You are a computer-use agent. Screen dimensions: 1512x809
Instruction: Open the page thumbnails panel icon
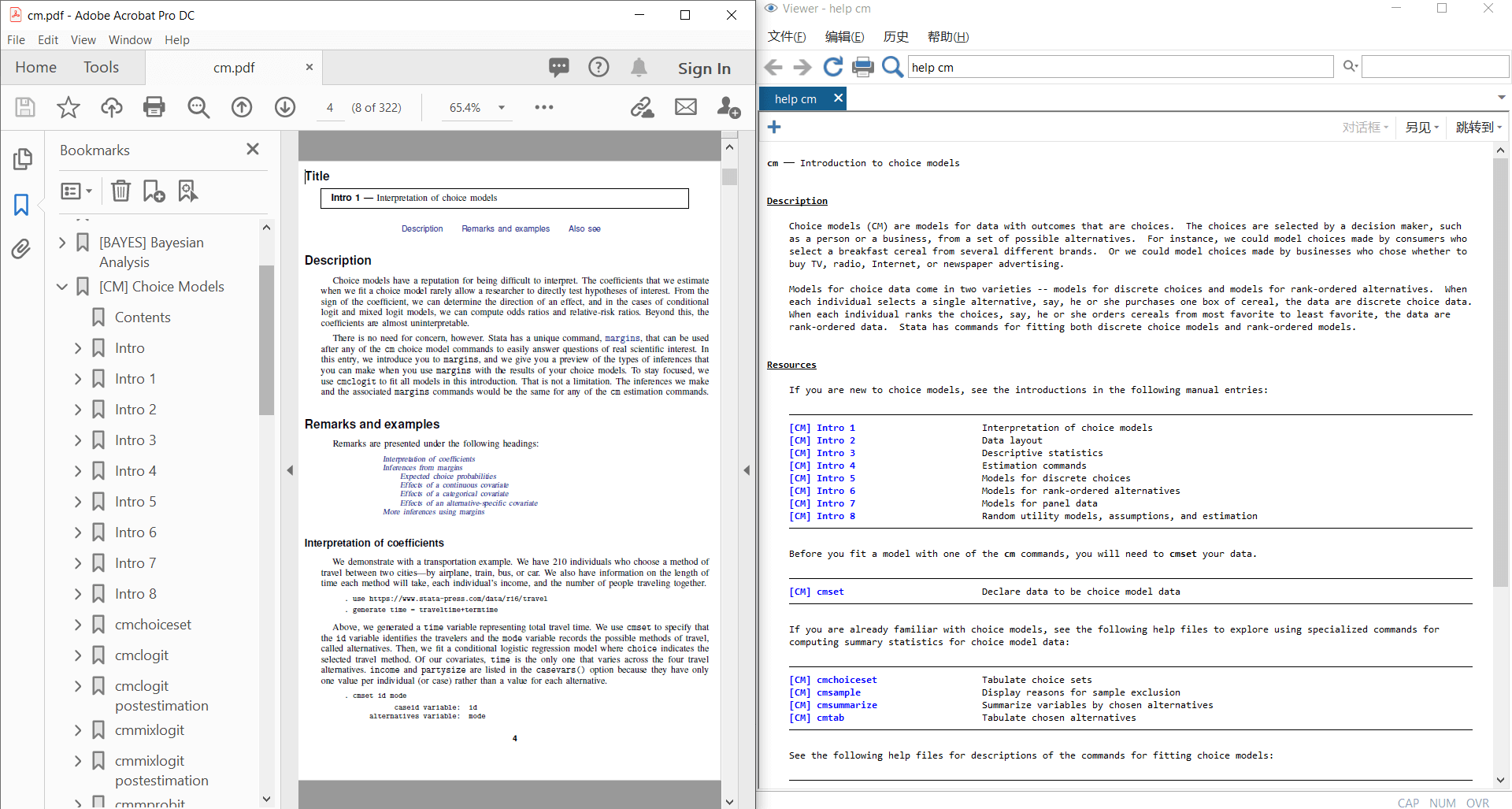(22, 159)
